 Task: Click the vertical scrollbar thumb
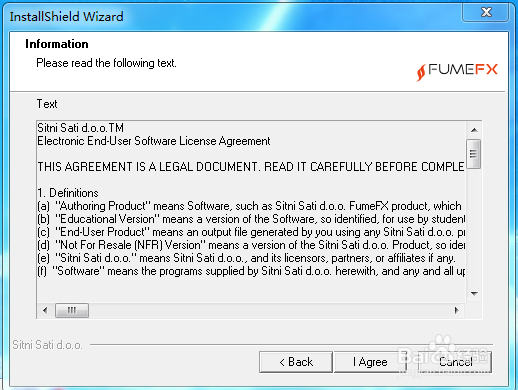(474, 154)
